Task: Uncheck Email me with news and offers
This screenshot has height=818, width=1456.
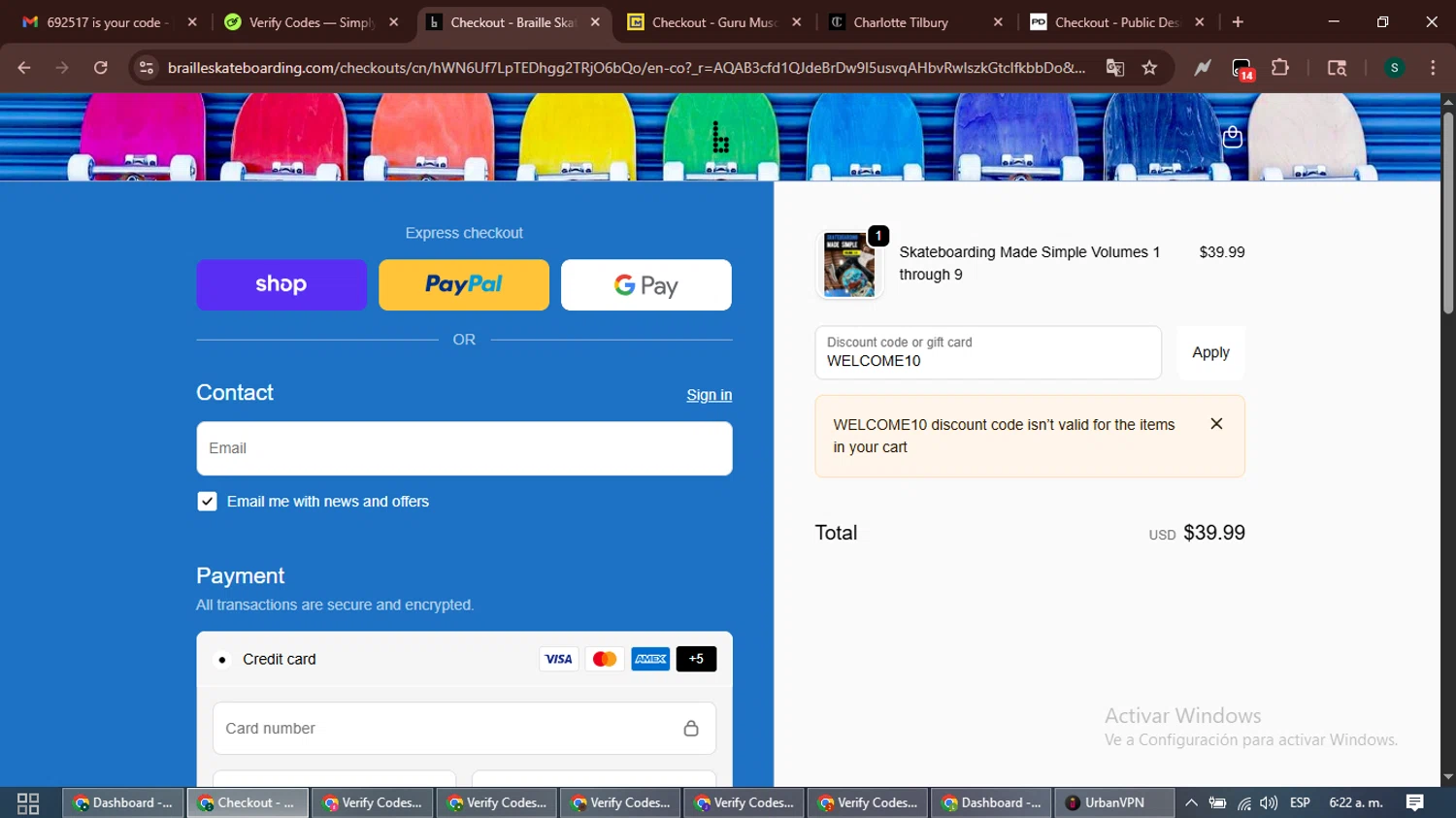Action: click(x=207, y=502)
